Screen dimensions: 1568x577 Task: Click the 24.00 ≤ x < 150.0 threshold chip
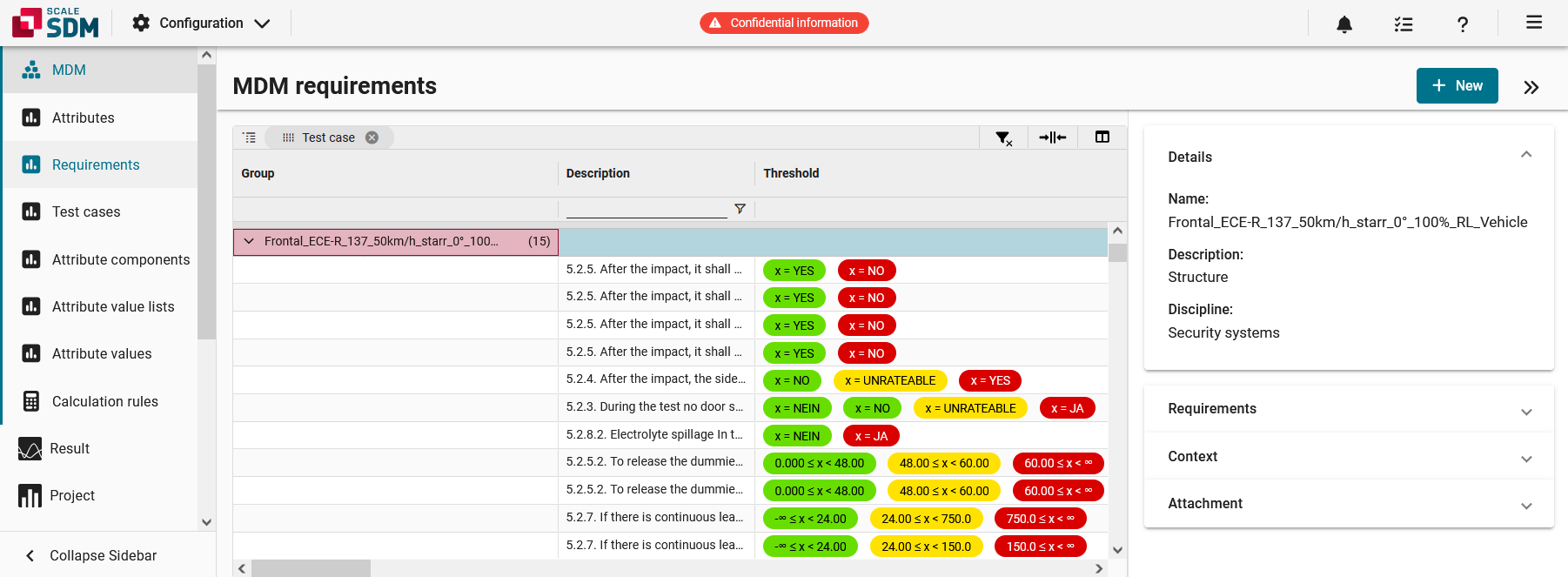[926, 547]
